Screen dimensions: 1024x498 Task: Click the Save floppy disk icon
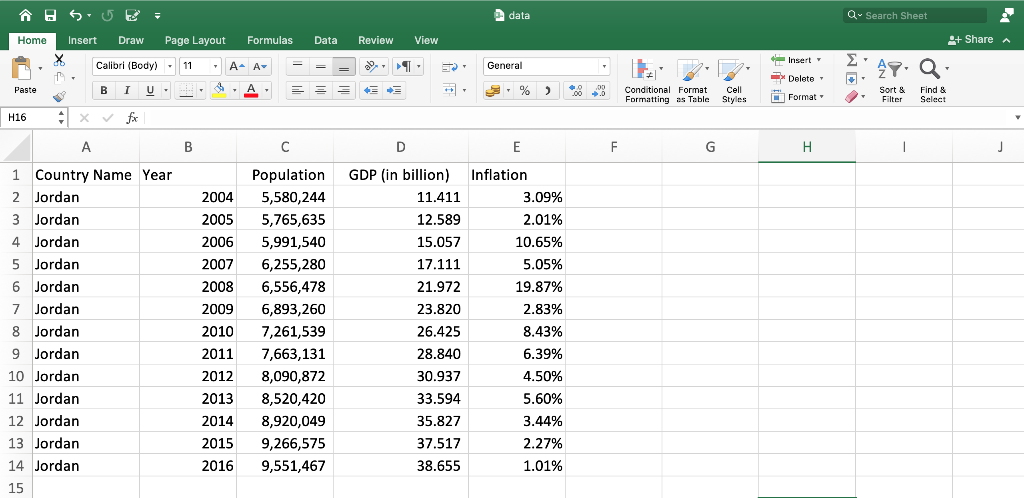[x=50, y=15]
